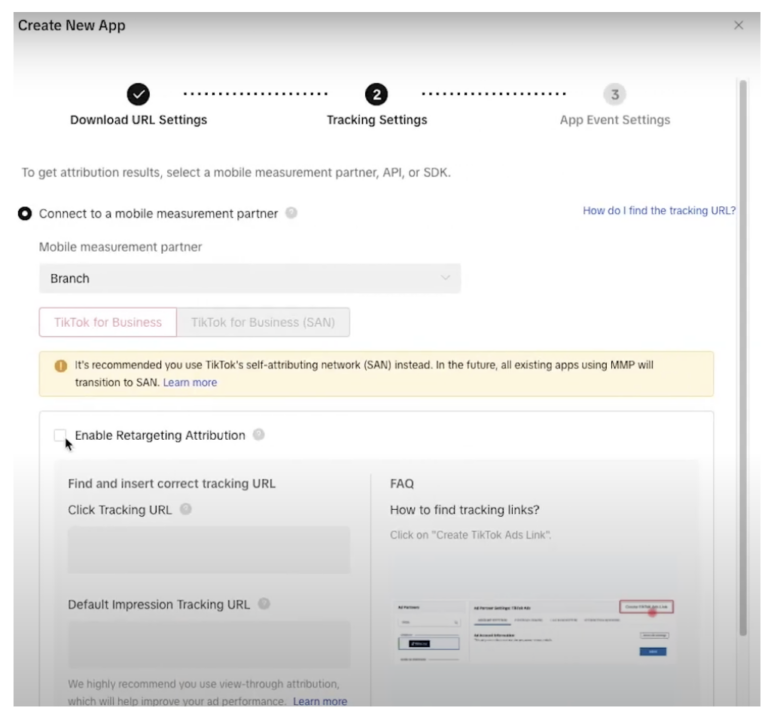Click help icon next to Click Tracking URL
The width and height of the screenshot is (774, 720).
(186, 509)
